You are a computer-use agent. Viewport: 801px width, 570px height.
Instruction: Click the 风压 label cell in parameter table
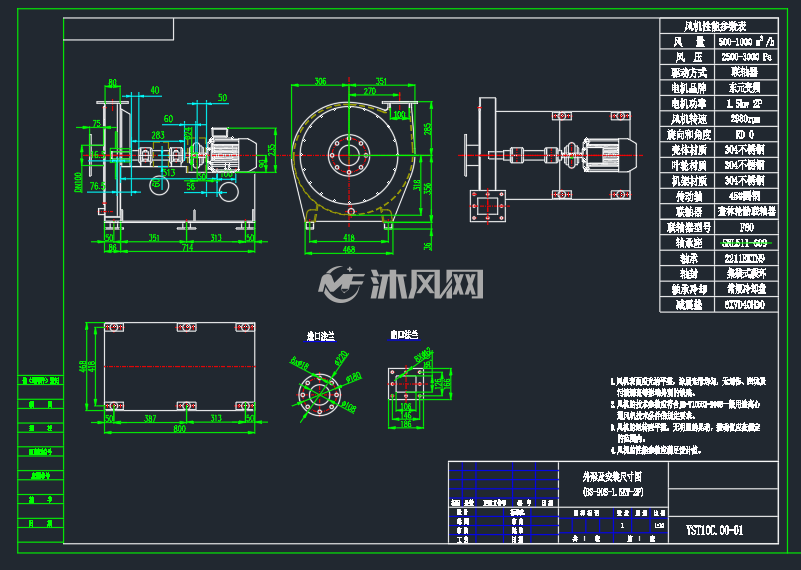tap(688, 57)
